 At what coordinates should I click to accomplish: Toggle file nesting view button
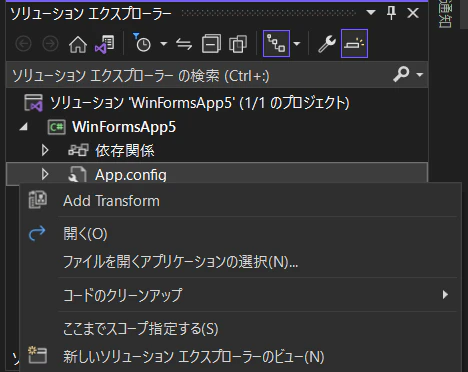[276, 44]
